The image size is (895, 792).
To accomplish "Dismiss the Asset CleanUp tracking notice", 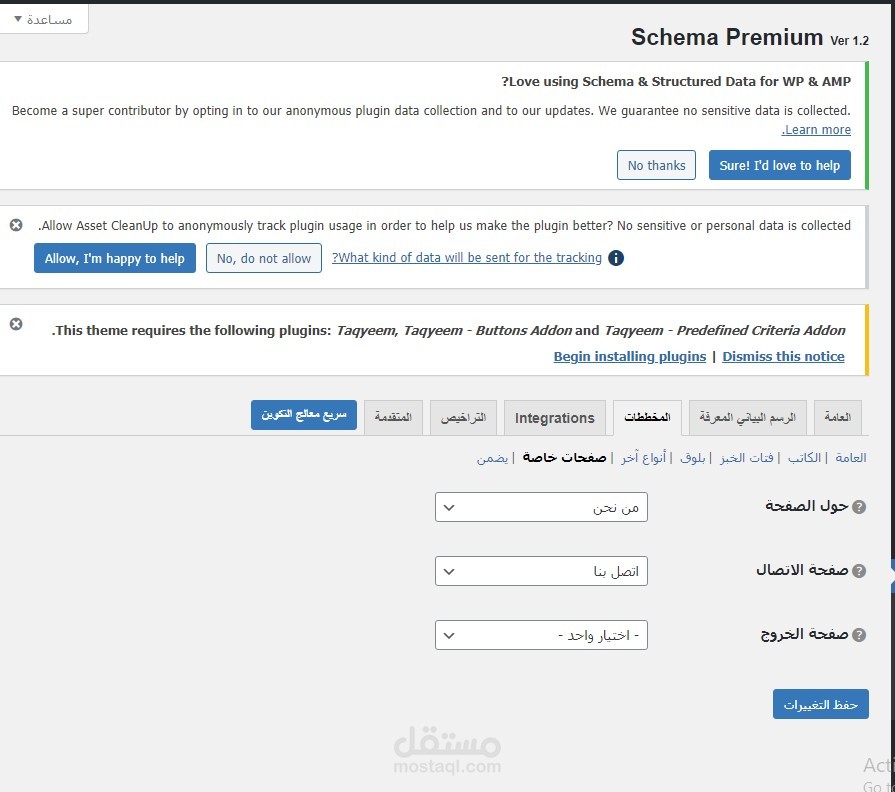I will [x=16, y=225].
